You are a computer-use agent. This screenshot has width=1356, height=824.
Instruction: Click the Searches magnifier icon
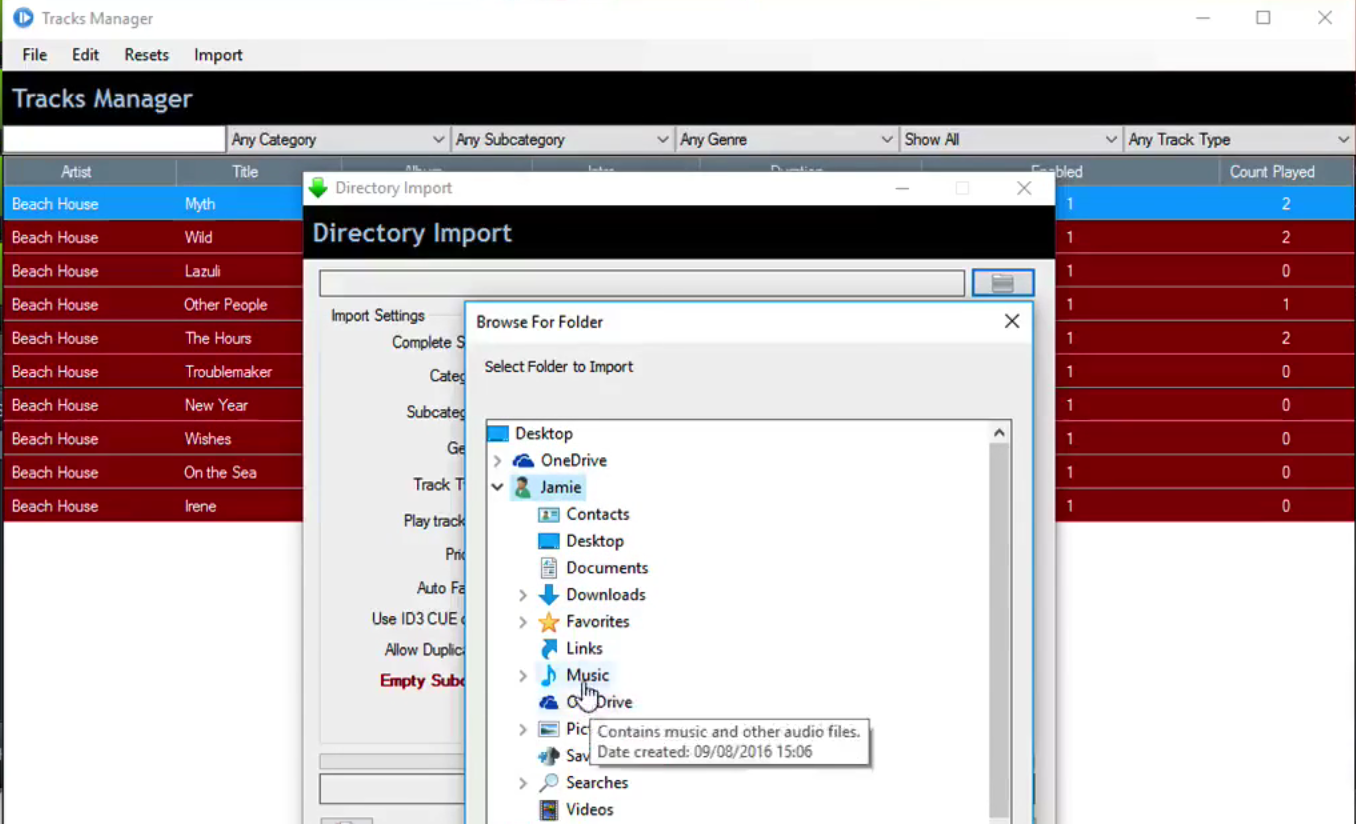548,783
